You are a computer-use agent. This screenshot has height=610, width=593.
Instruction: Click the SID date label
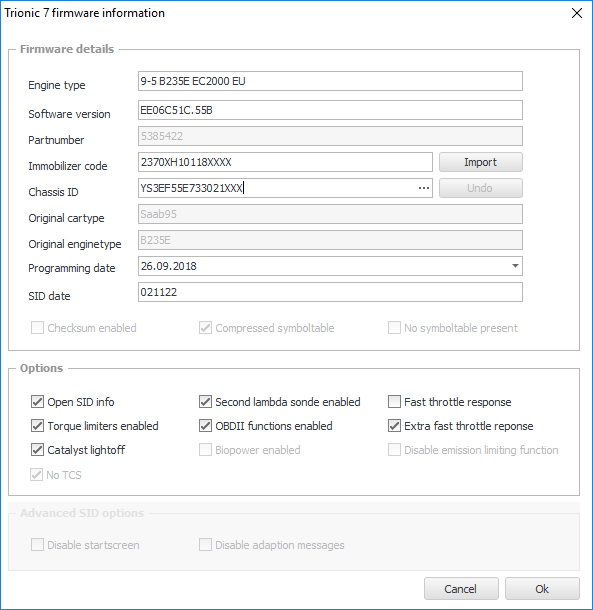[x=49, y=296]
